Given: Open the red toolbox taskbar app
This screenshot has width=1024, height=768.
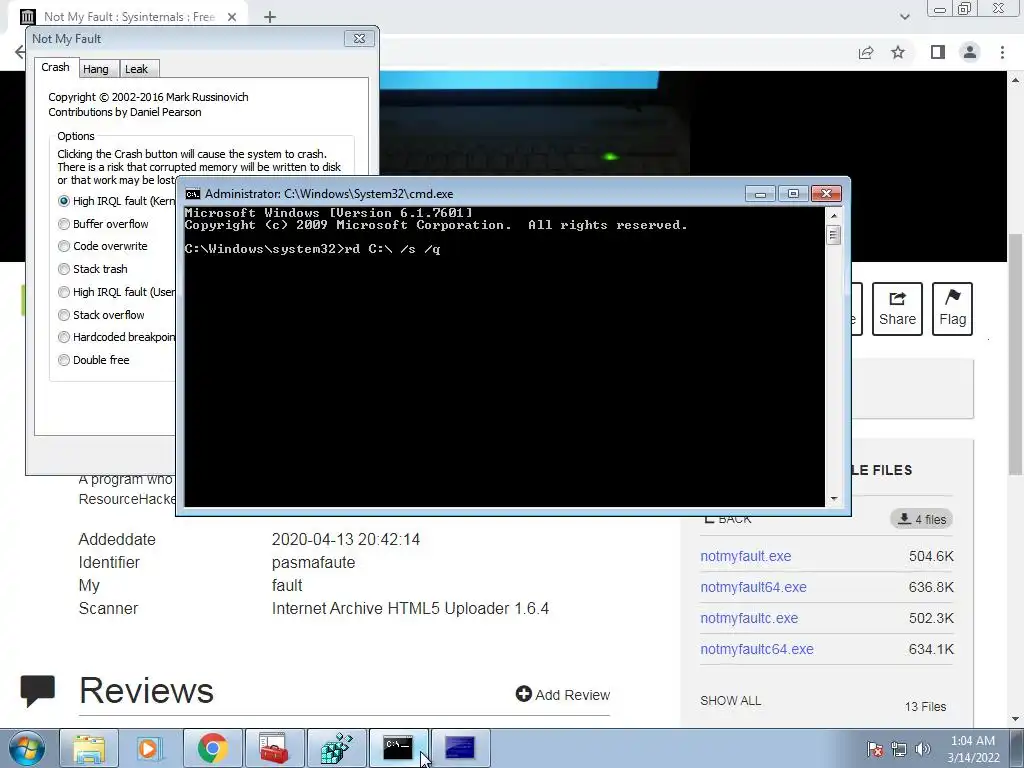Looking at the screenshot, I should coord(274,748).
